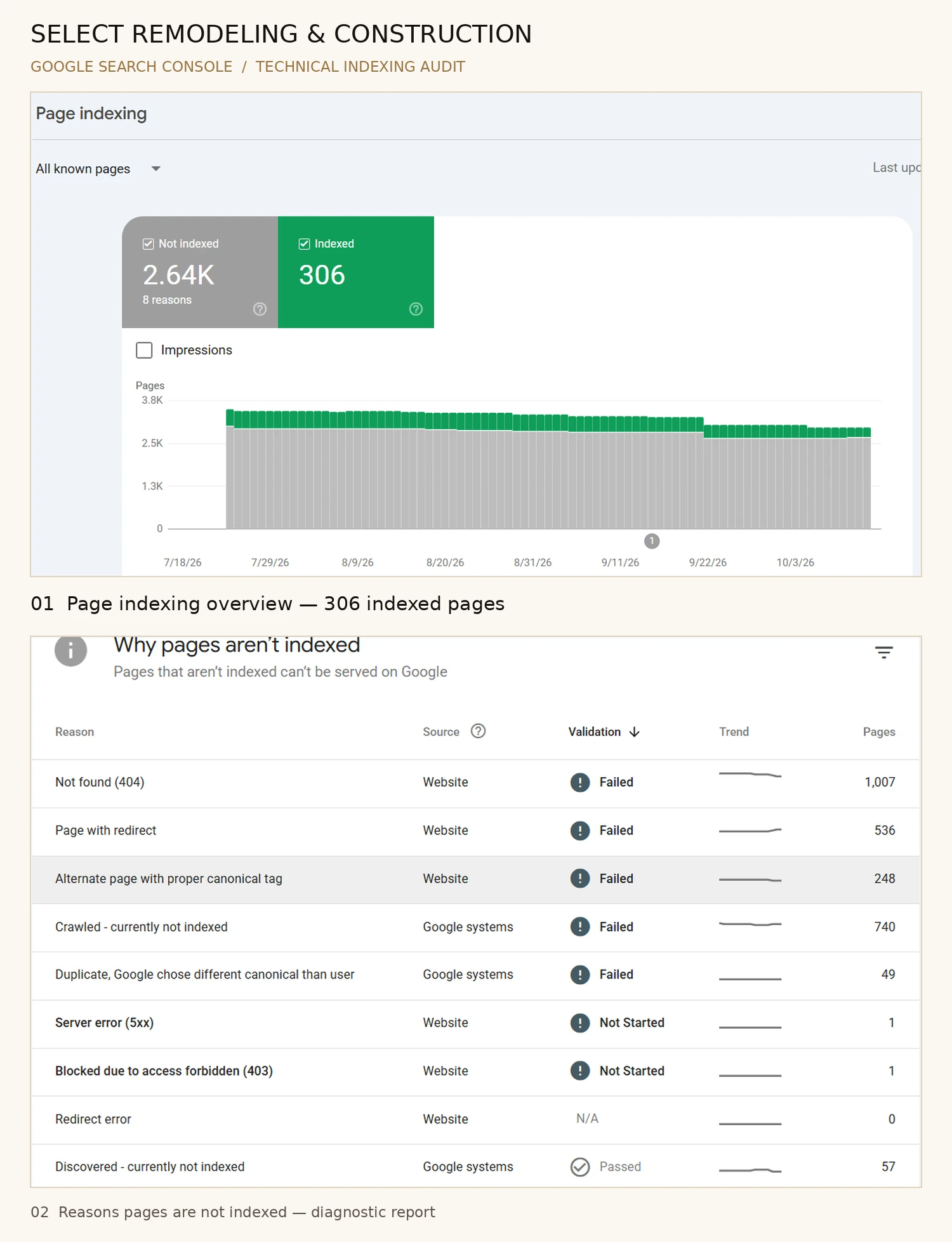Click Not Started icon for Blocked (403) row
Viewport: 952px width, 1242px height.
point(580,1071)
